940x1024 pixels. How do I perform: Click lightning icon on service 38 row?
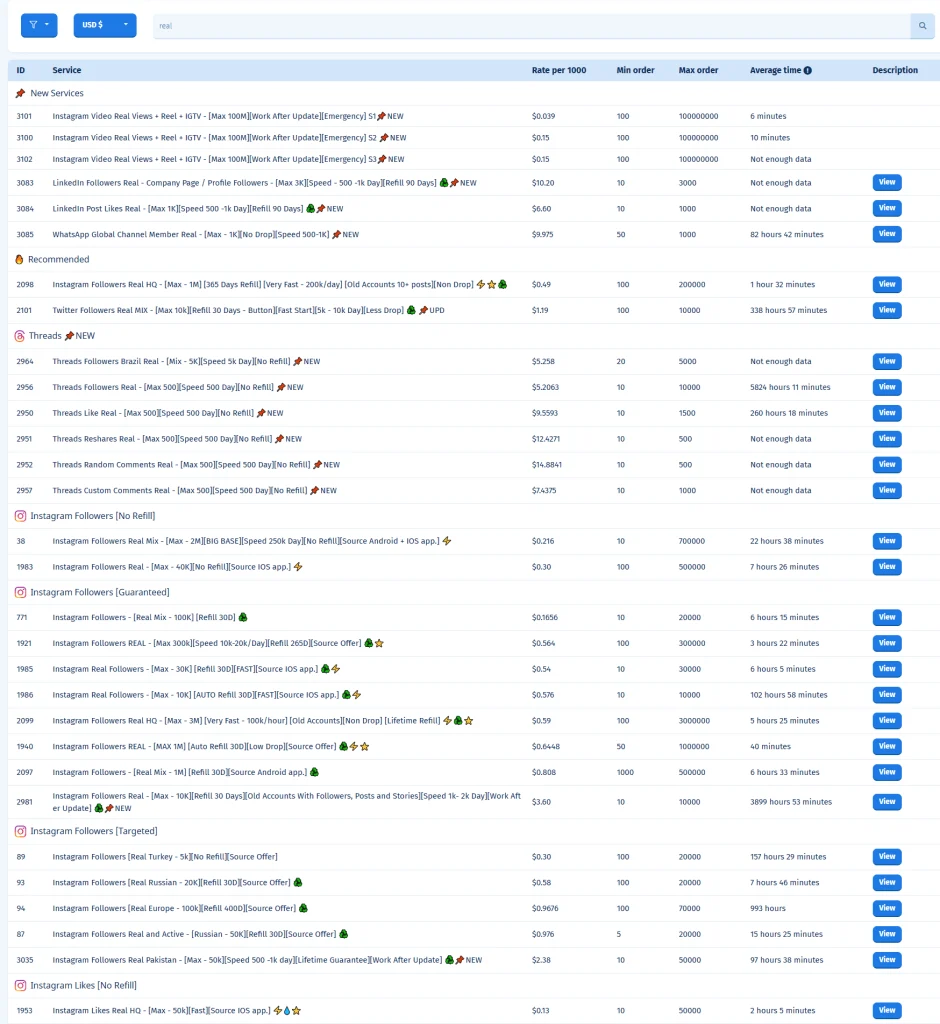click(447, 541)
